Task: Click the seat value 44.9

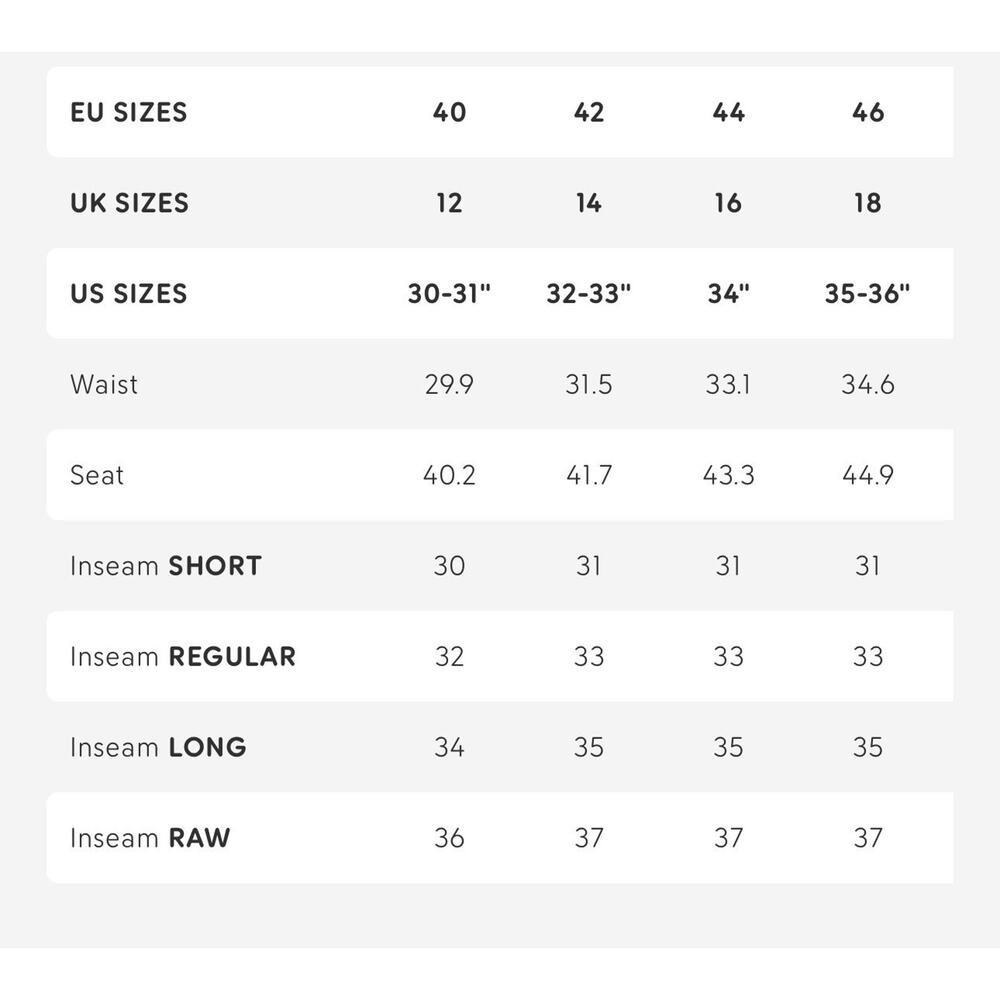Action: (867, 475)
